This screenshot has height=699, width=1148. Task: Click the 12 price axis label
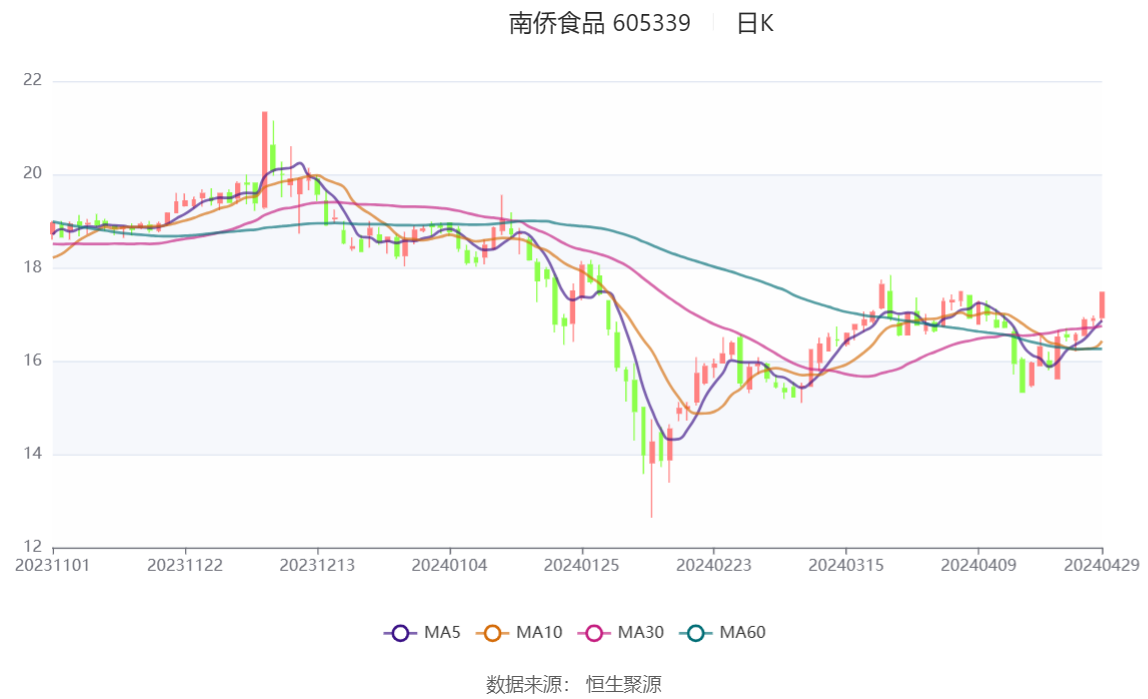coord(32,547)
